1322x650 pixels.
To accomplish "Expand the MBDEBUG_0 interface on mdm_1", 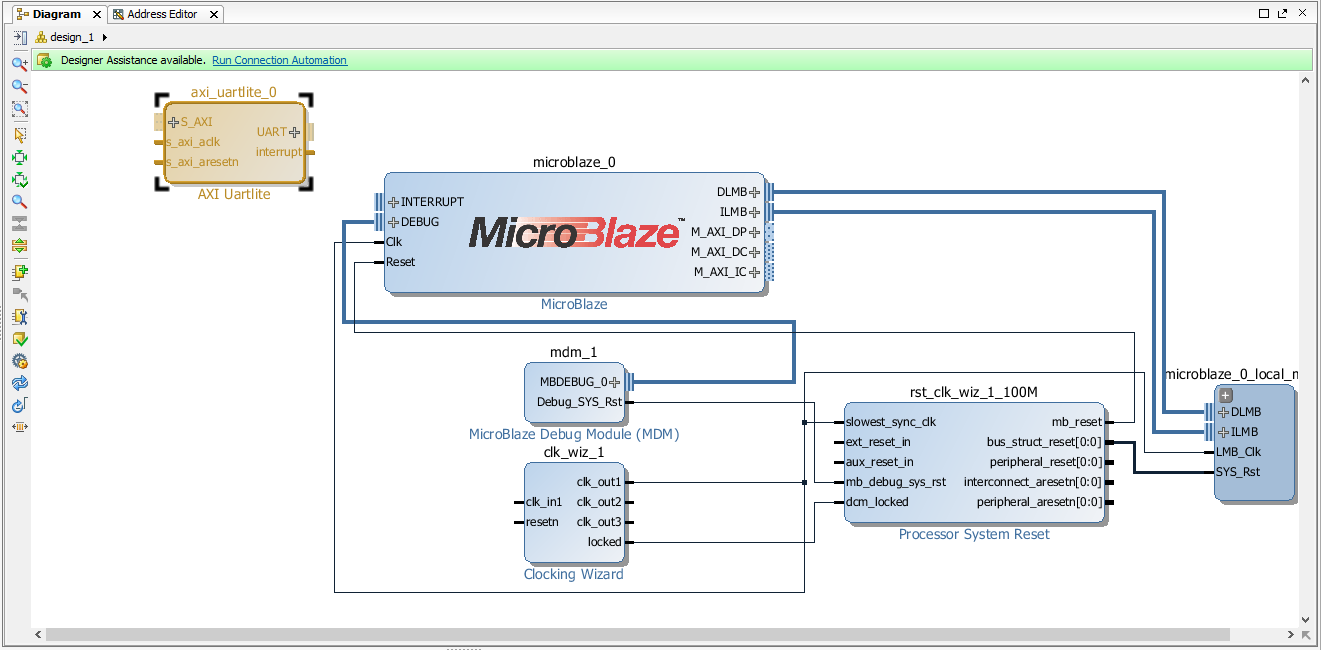I will (614, 382).
